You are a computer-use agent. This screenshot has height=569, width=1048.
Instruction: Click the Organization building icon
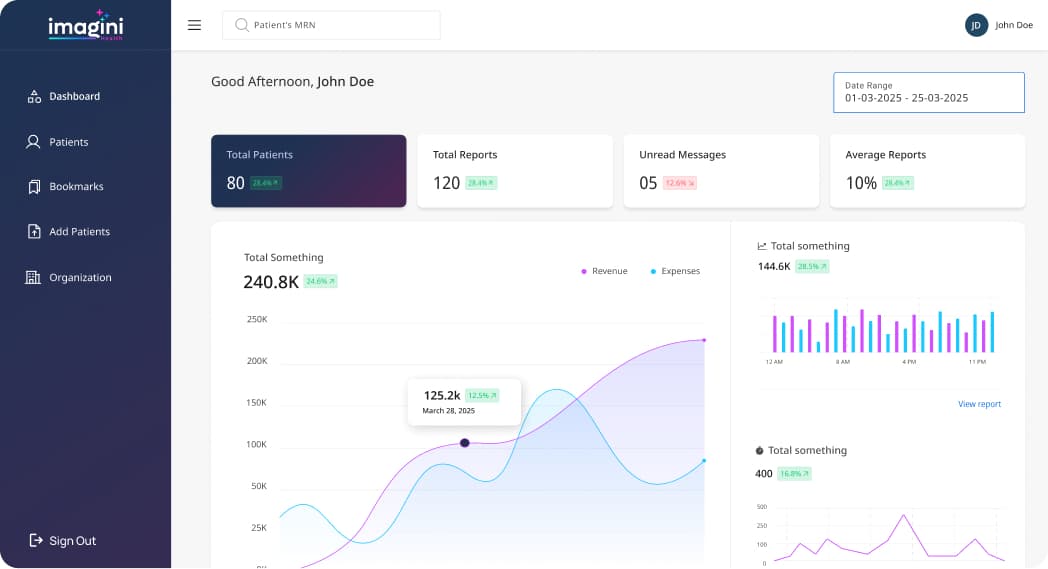33,277
